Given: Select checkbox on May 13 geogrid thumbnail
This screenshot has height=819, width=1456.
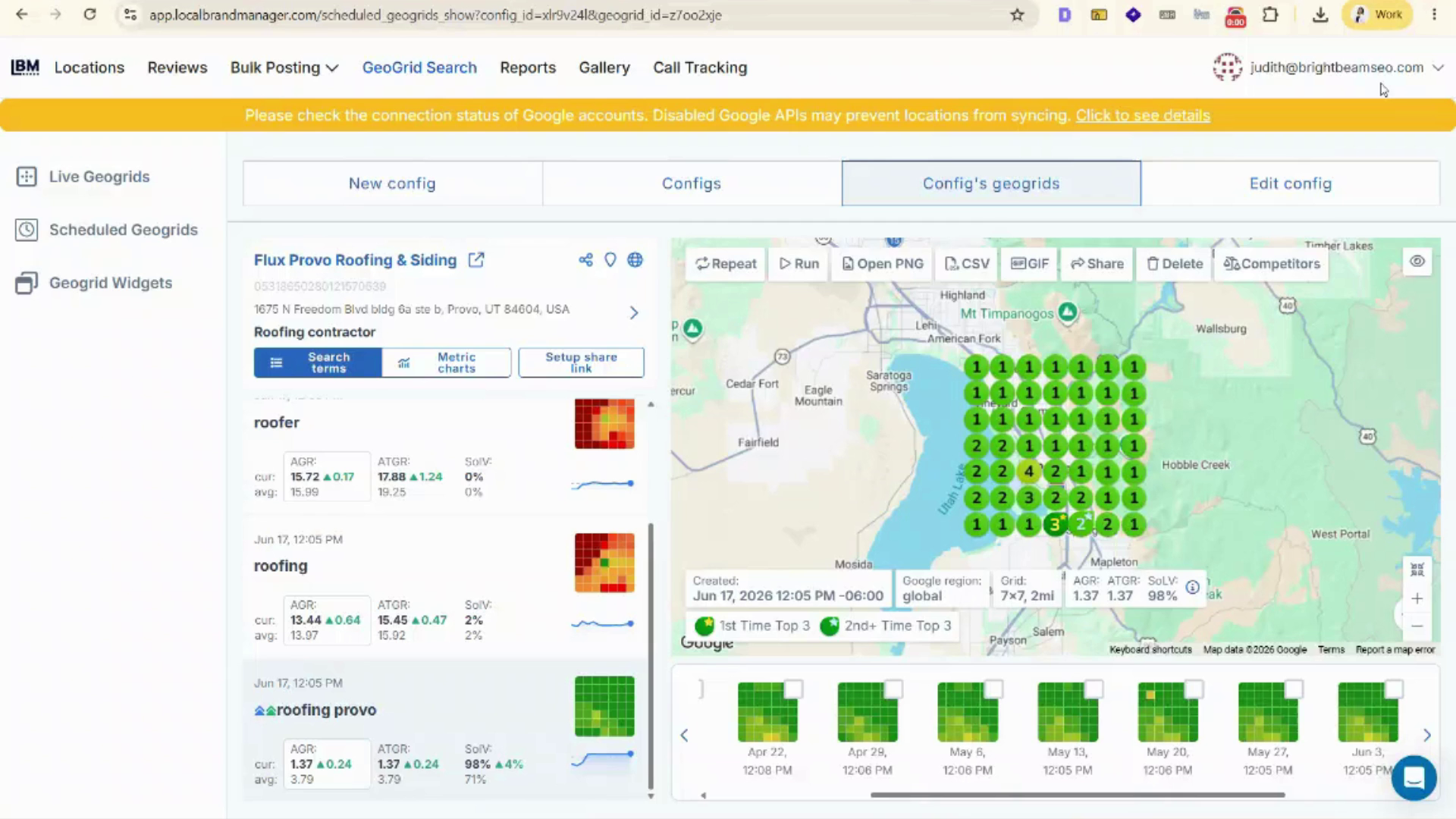Looking at the screenshot, I should [x=1094, y=689].
